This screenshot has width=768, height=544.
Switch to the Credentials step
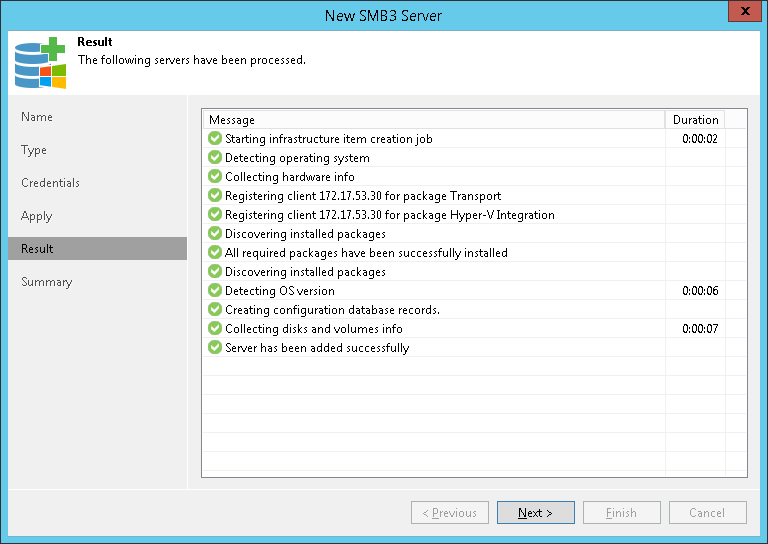tap(50, 183)
